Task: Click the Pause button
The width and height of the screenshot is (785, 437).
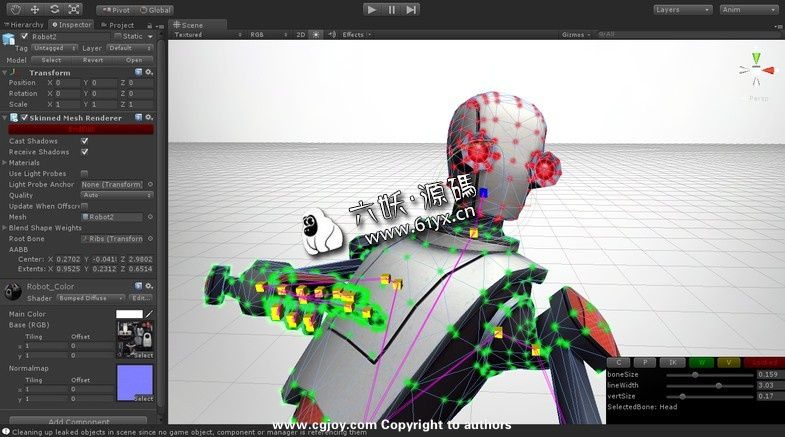Action: tap(391, 9)
